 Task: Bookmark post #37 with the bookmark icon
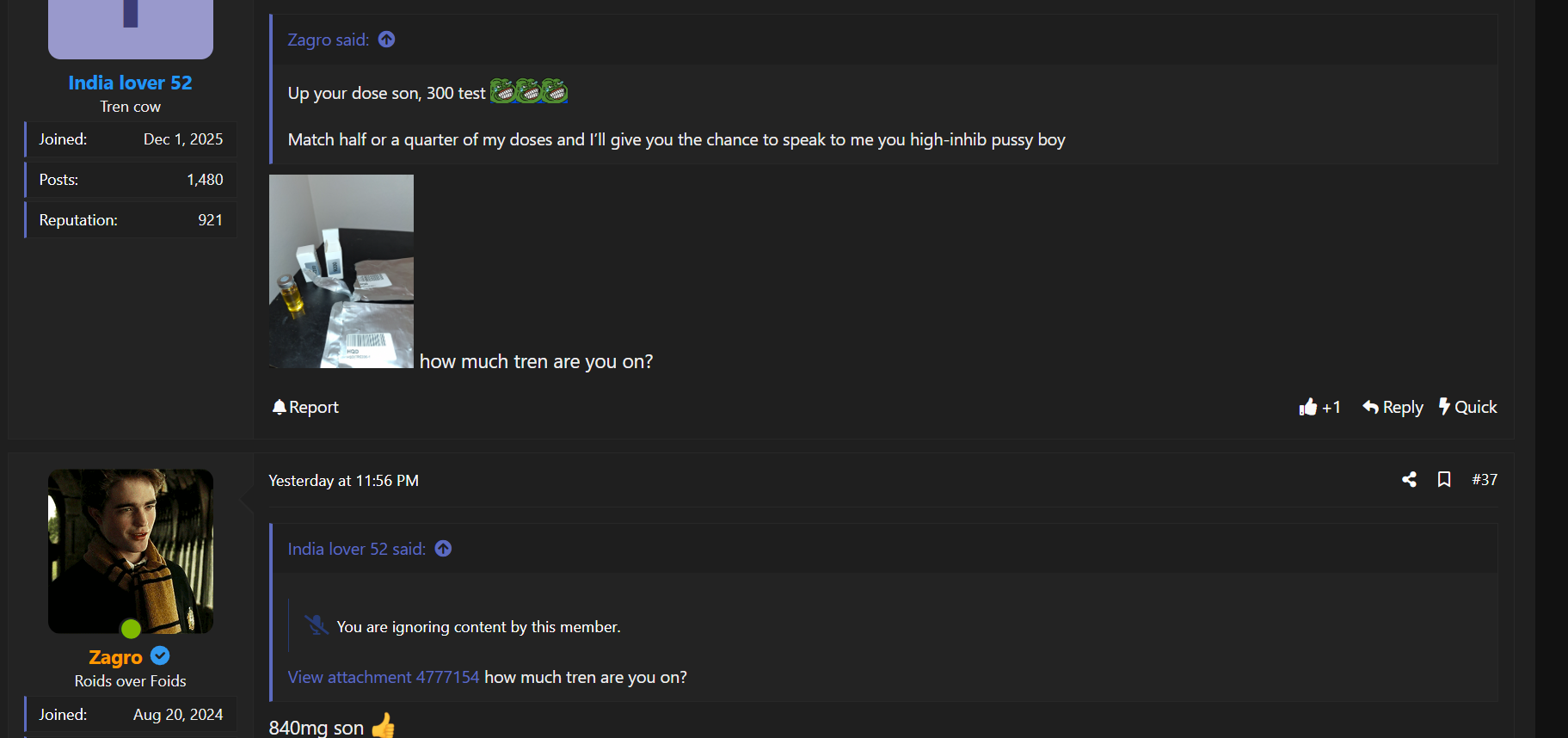pyautogui.click(x=1444, y=479)
